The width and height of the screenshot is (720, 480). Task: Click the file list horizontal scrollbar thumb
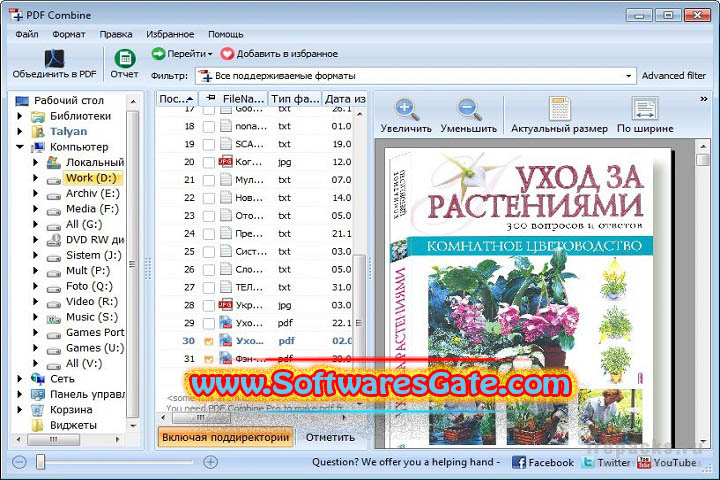pyautogui.click(x=201, y=418)
